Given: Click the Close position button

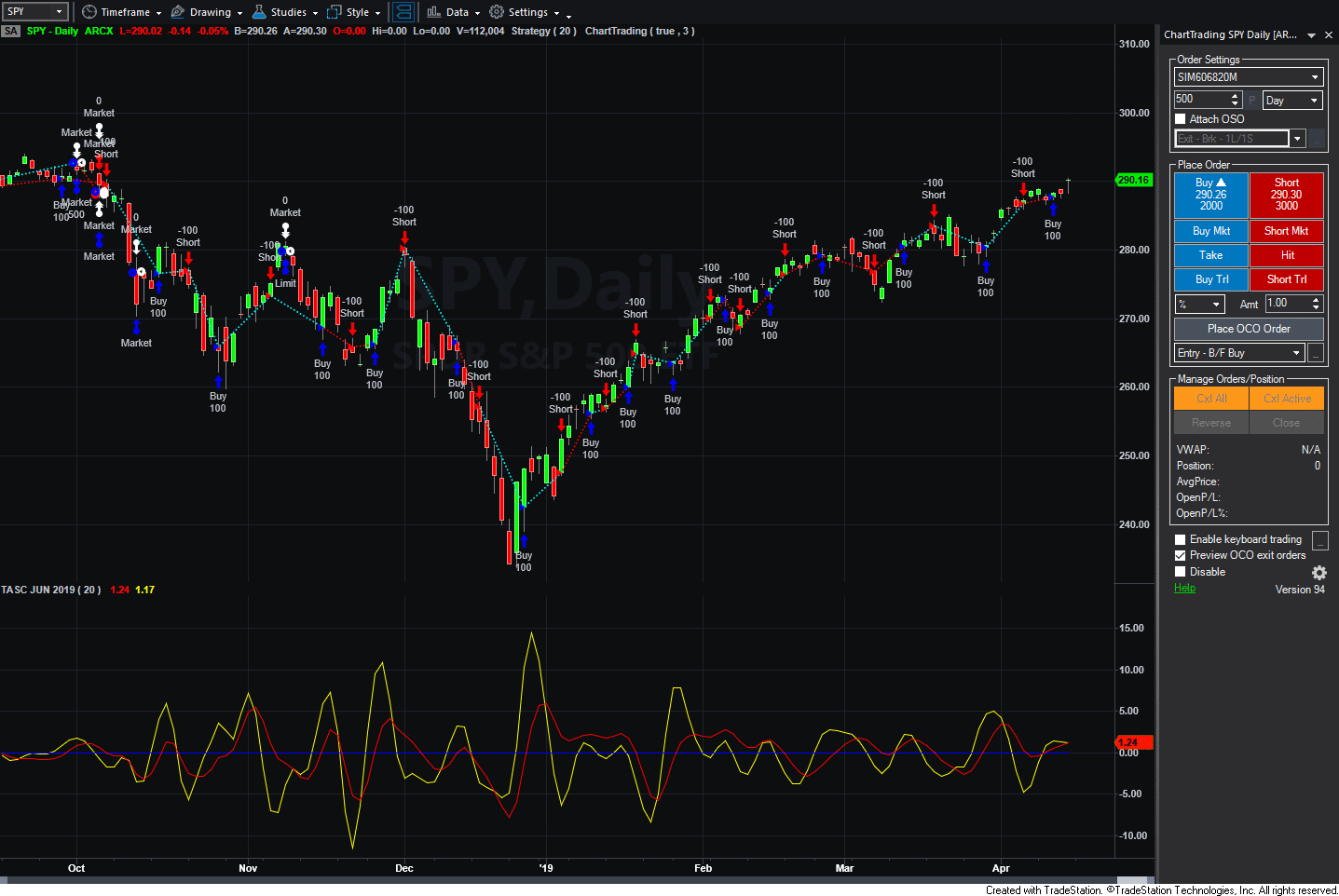Looking at the screenshot, I should [x=1286, y=423].
